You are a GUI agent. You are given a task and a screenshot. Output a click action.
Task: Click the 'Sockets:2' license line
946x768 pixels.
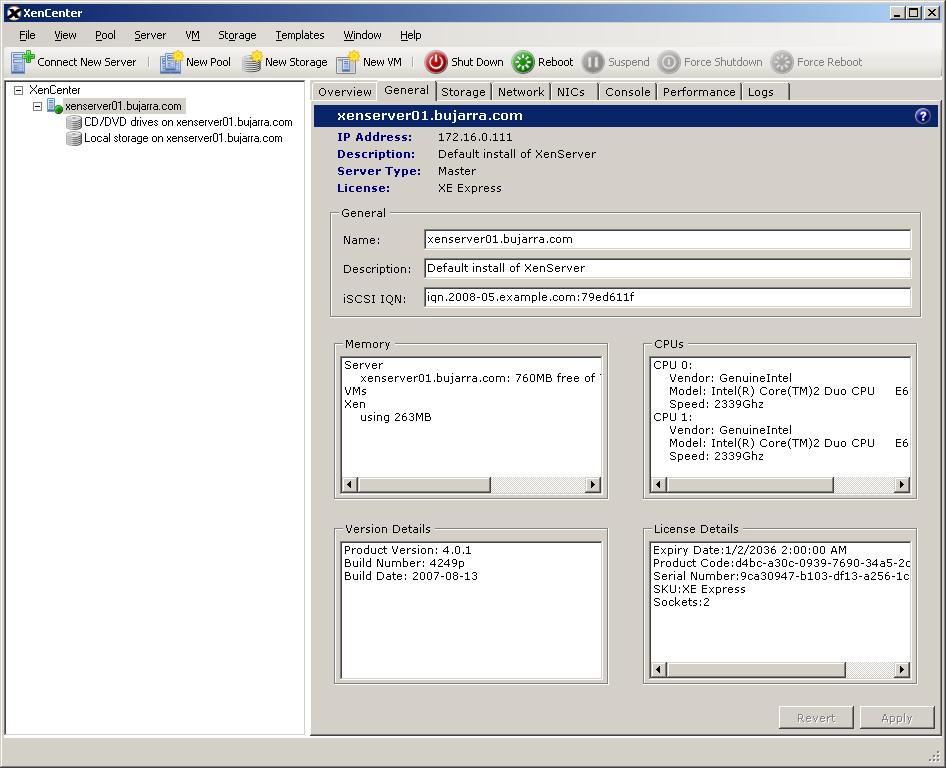pyautogui.click(x=681, y=602)
